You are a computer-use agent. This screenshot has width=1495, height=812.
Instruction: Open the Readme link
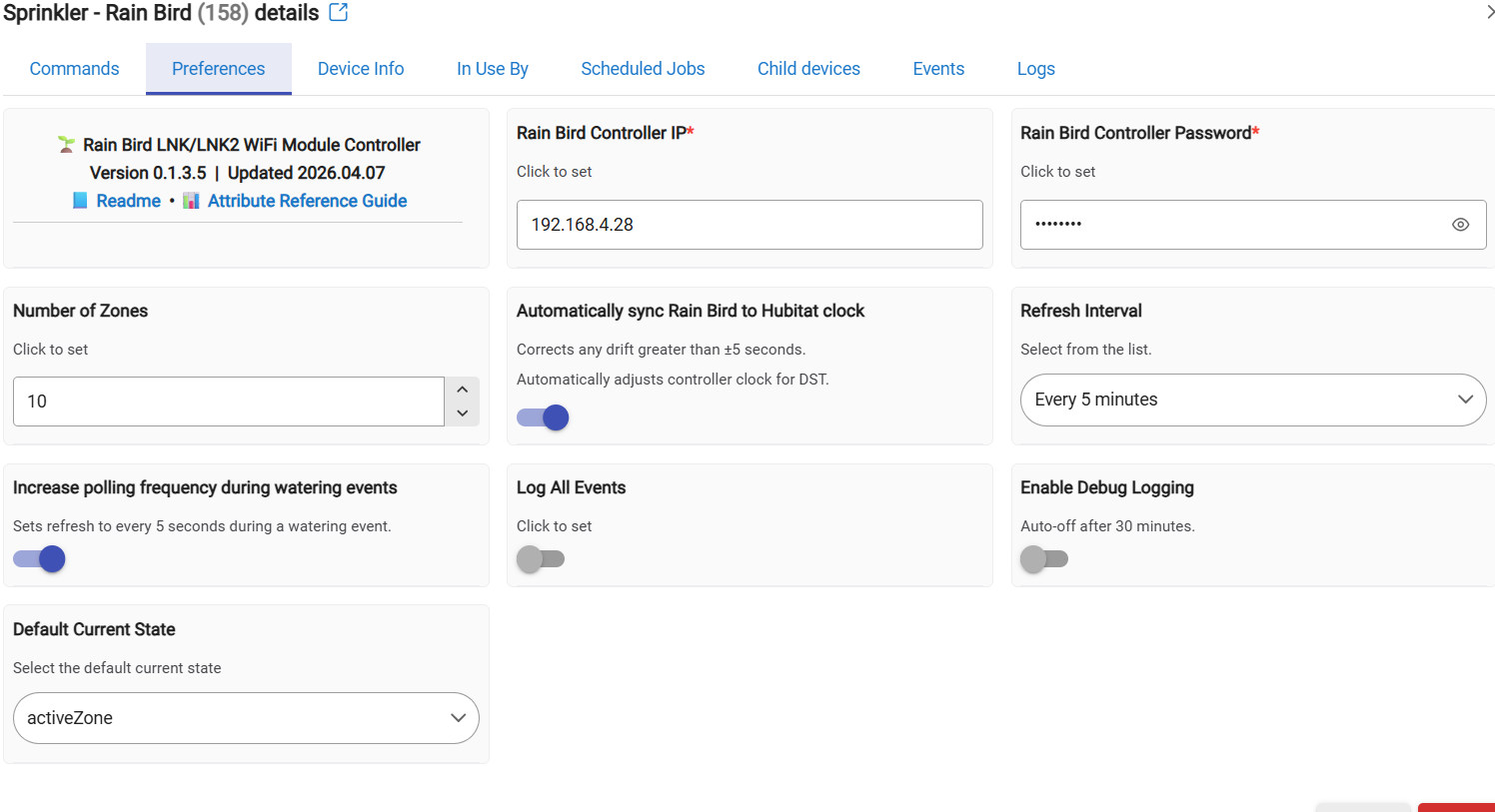pos(128,201)
